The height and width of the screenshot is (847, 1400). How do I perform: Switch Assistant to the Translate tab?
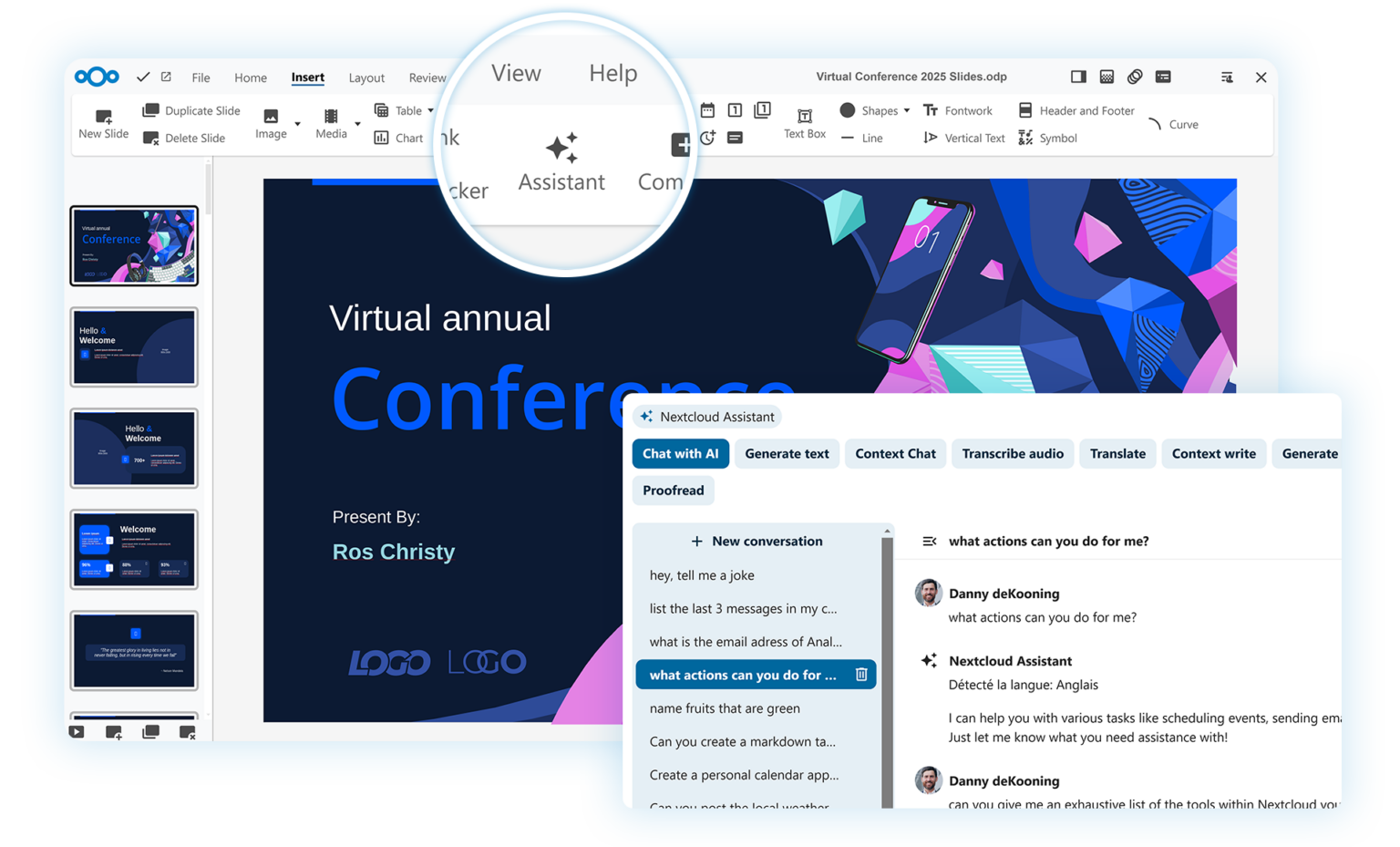point(1117,453)
